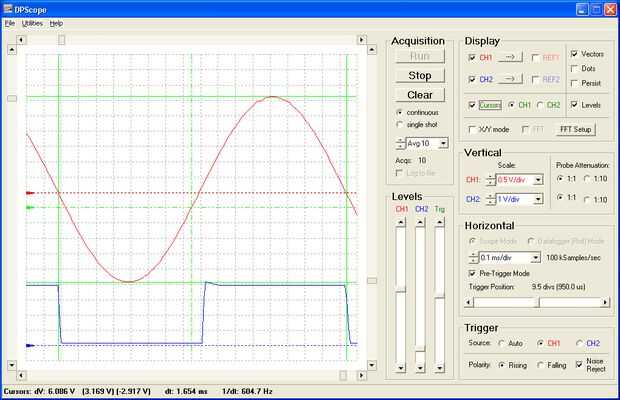The image size is (620, 400).
Task: Click the CH1 level slider down arrow
Action: point(401,368)
